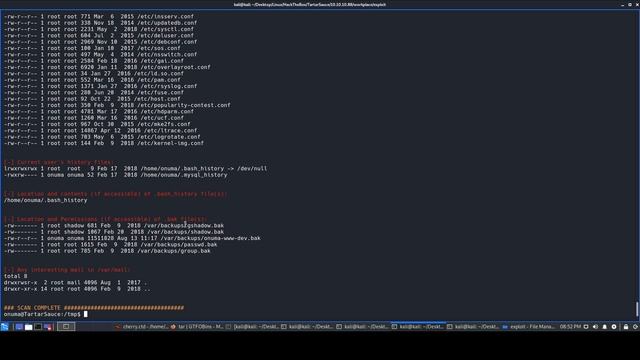Click the 'total 8' output line
640x360 pixels.
pyautogui.click(x=16, y=276)
